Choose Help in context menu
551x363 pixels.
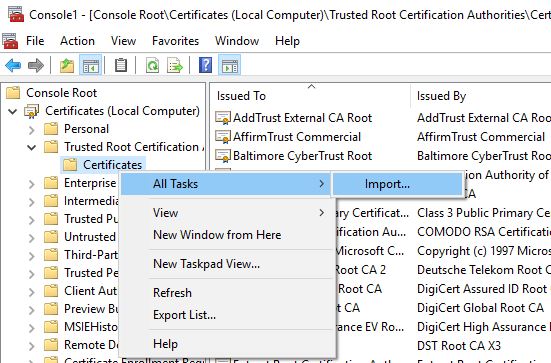click(226, 344)
